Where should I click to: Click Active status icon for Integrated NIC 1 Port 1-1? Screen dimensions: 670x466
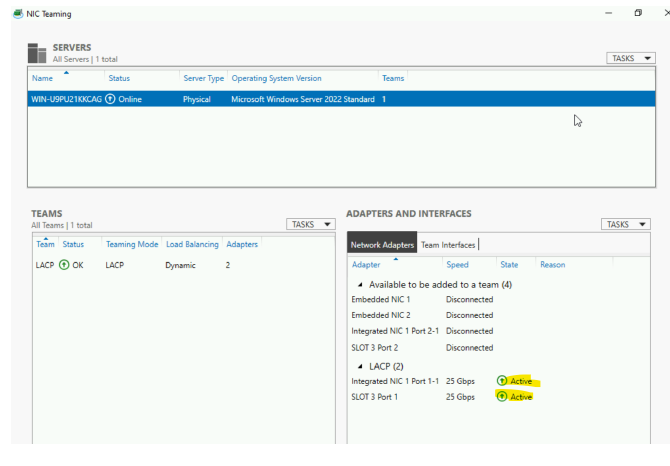tap(502, 381)
